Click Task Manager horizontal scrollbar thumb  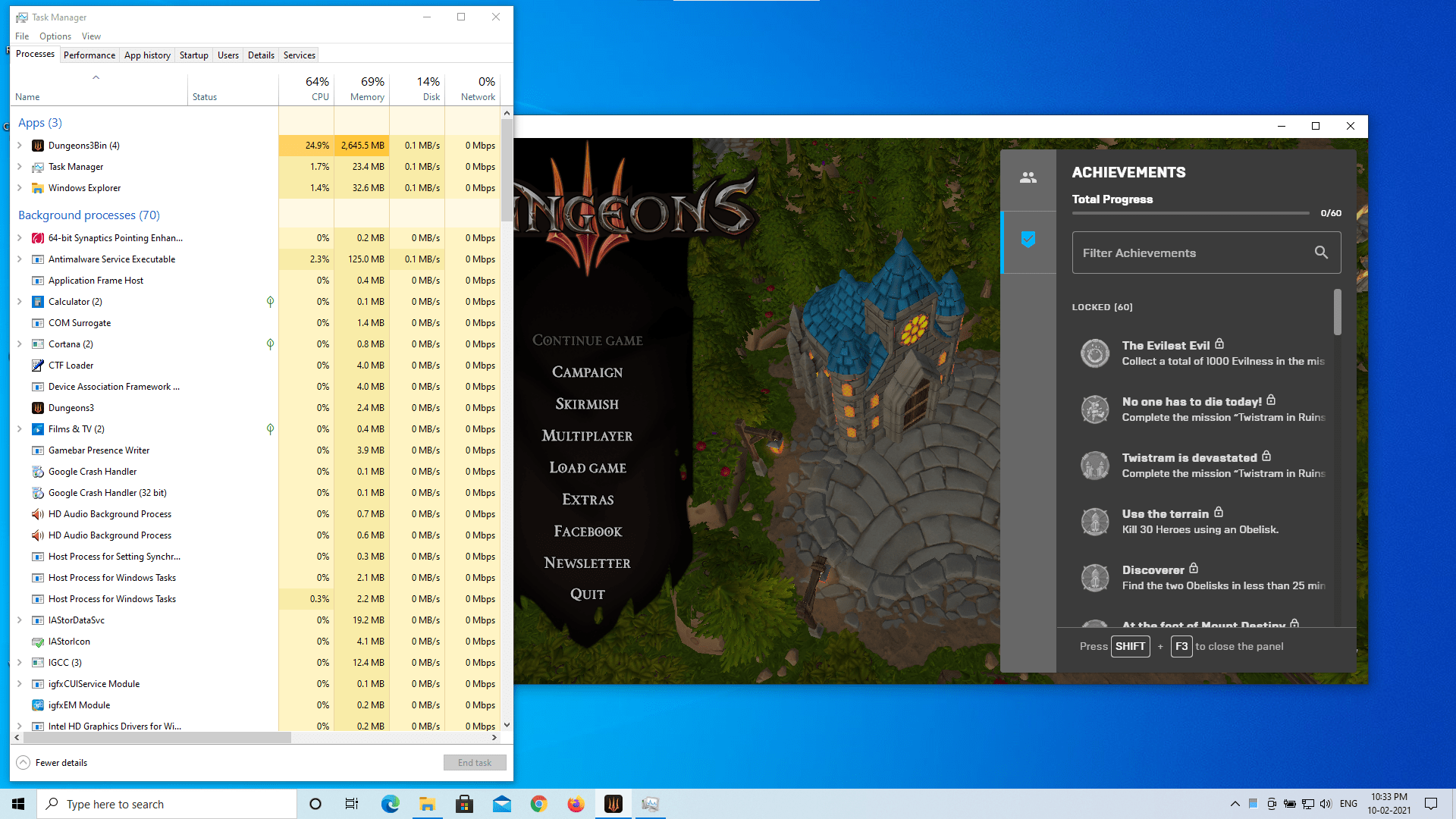[158, 737]
